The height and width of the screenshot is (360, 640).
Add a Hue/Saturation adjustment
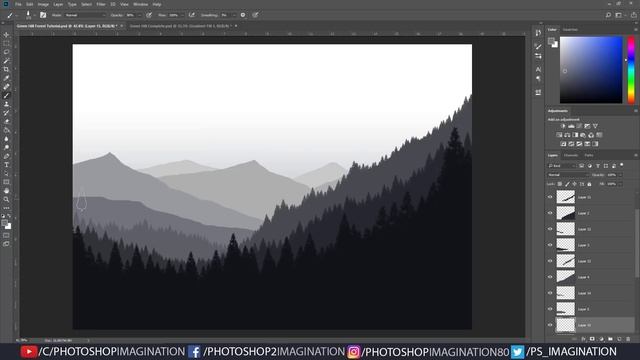click(559, 135)
